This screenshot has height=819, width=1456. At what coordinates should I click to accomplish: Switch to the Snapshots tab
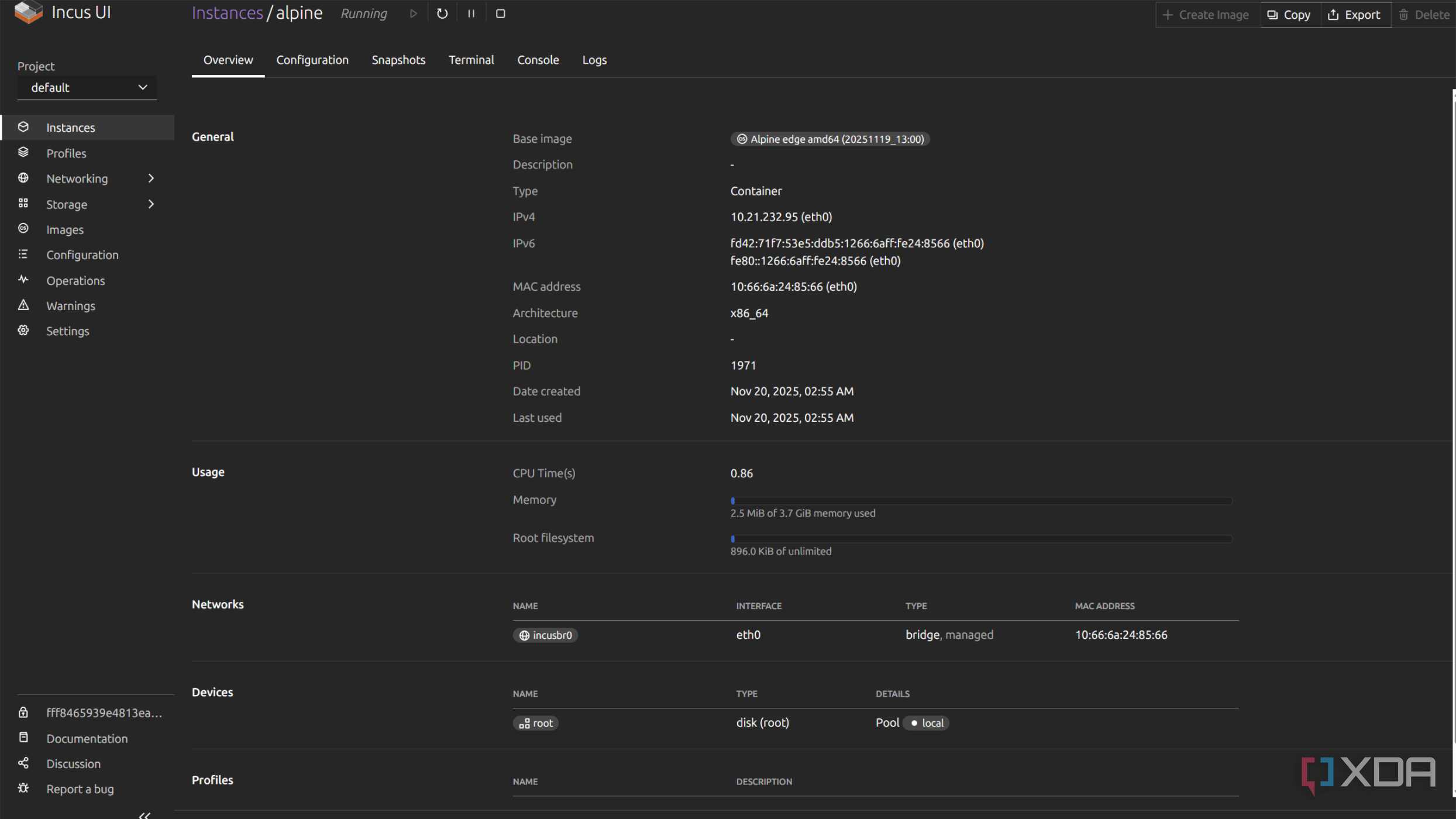click(x=398, y=60)
